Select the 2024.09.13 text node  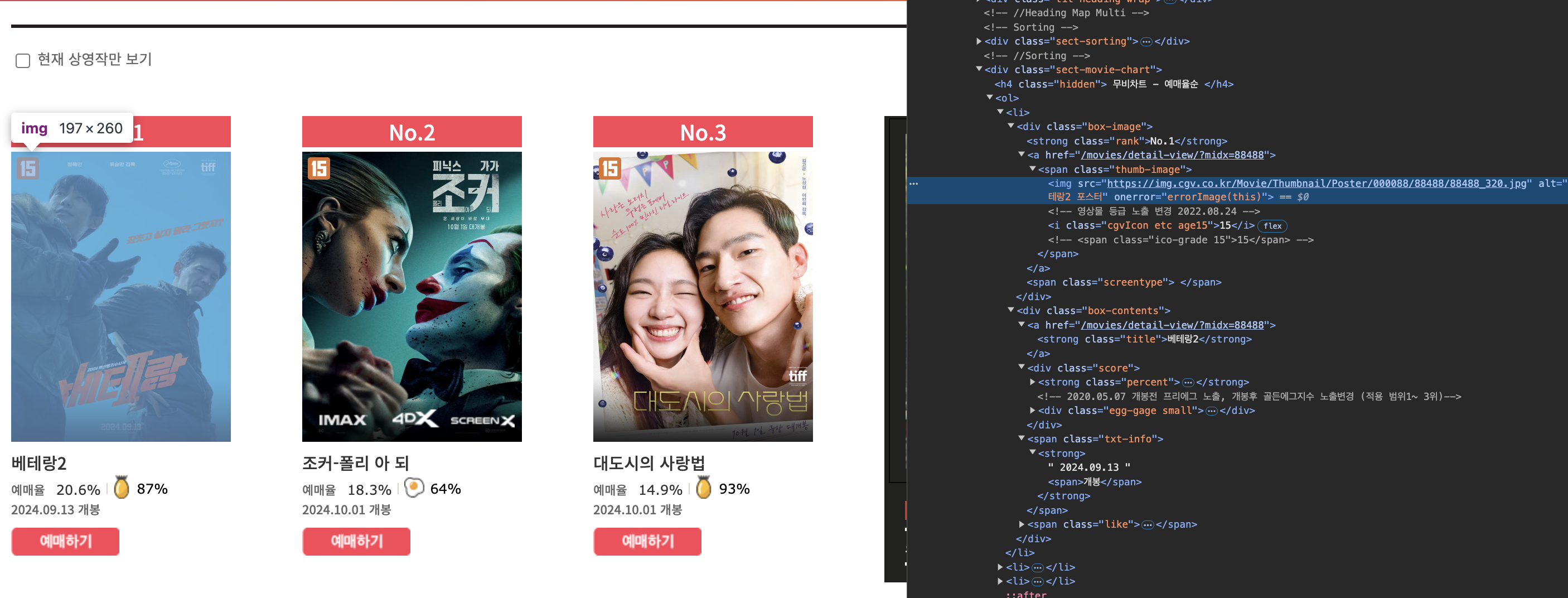pyautogui.click(x=1089, y=467)
